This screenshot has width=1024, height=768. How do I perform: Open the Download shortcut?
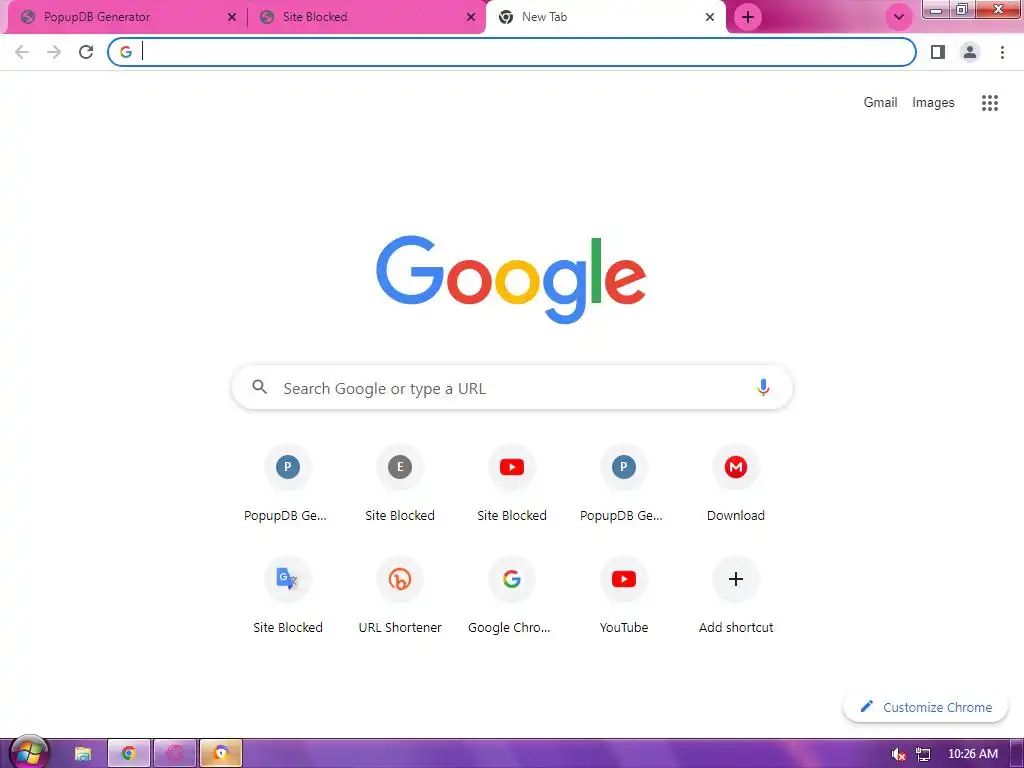click(736, 484)
